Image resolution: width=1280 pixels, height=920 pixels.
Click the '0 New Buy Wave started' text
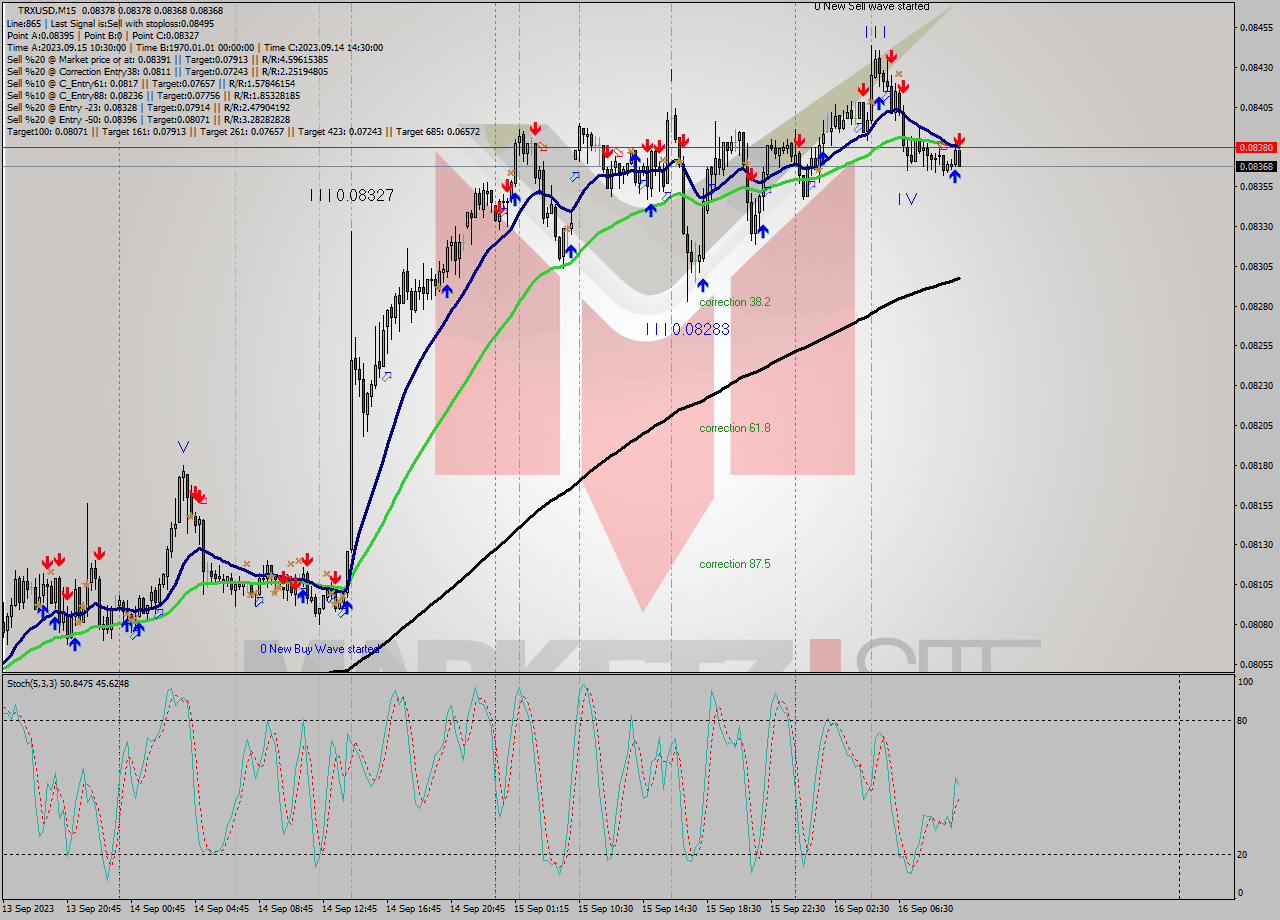coord(320,649)
